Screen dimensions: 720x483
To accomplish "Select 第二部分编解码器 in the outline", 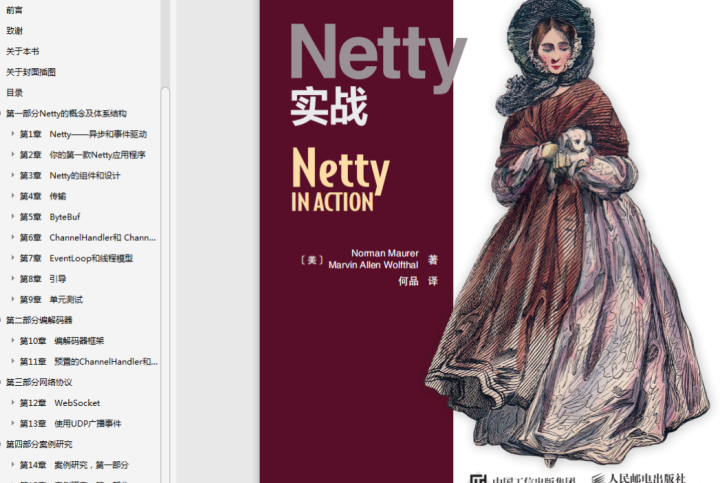I will click(x=39, y=320).
